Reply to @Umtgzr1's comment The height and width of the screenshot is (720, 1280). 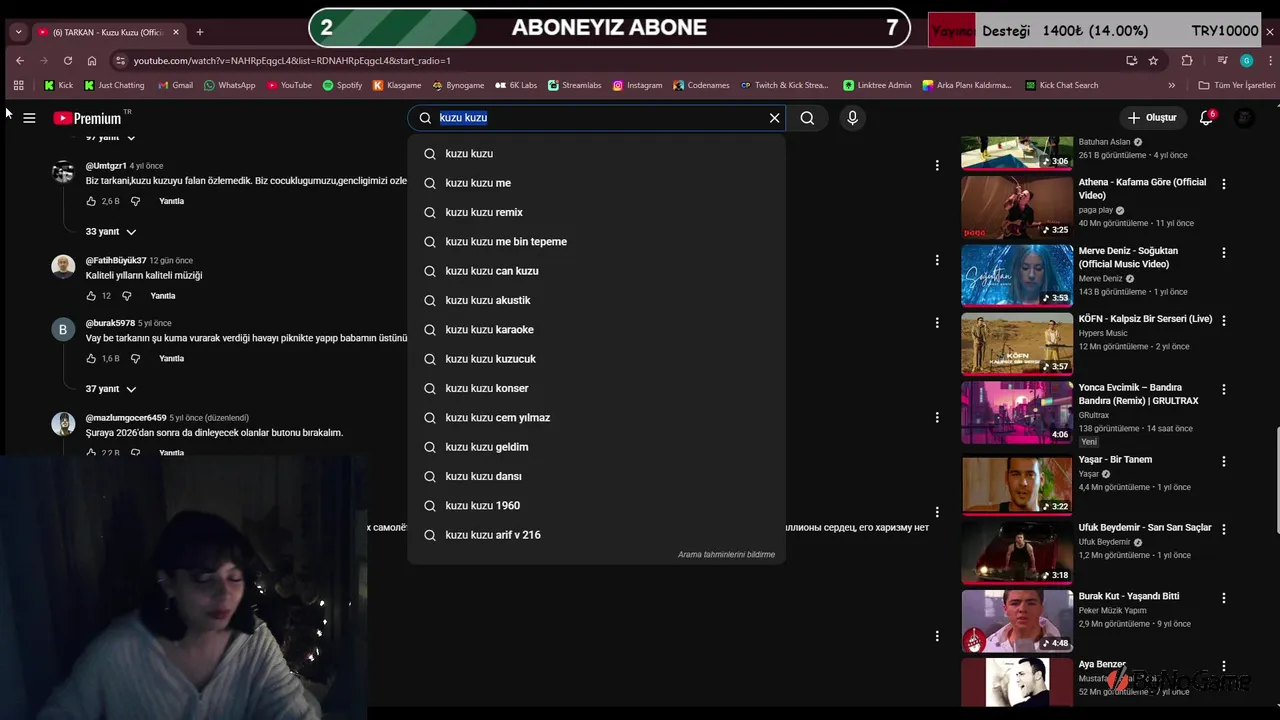(172, 201)
